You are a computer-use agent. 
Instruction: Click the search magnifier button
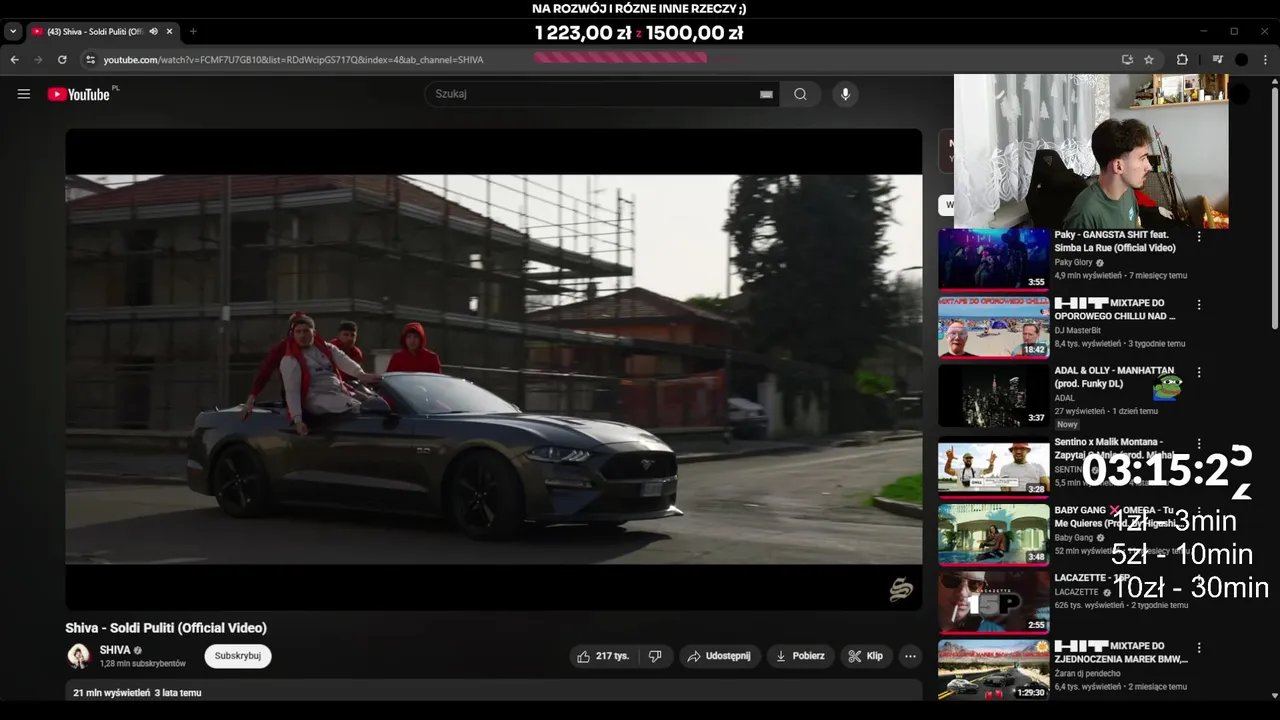click(800, 94)
